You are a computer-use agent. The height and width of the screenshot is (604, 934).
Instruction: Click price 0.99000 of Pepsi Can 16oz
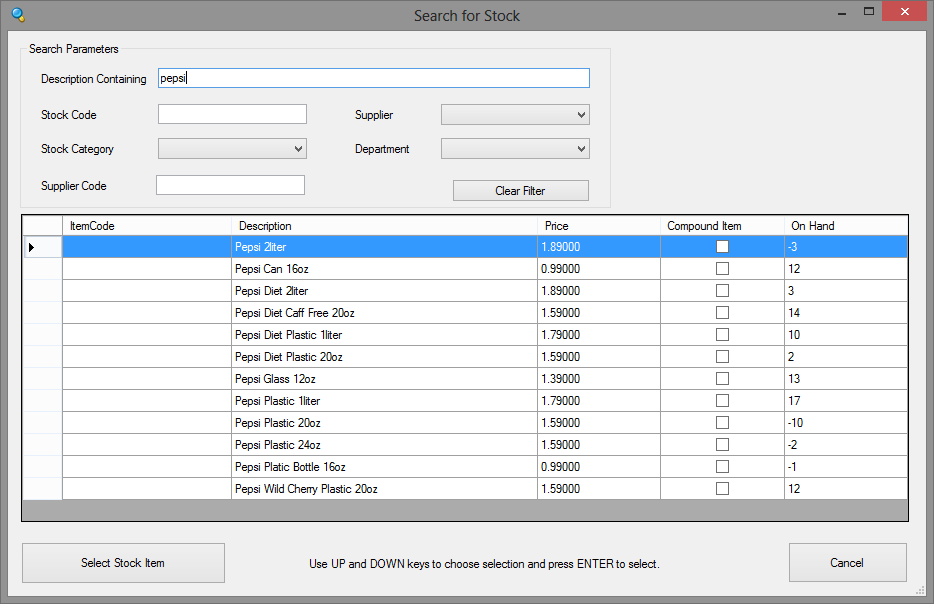[x=599, y=269]
